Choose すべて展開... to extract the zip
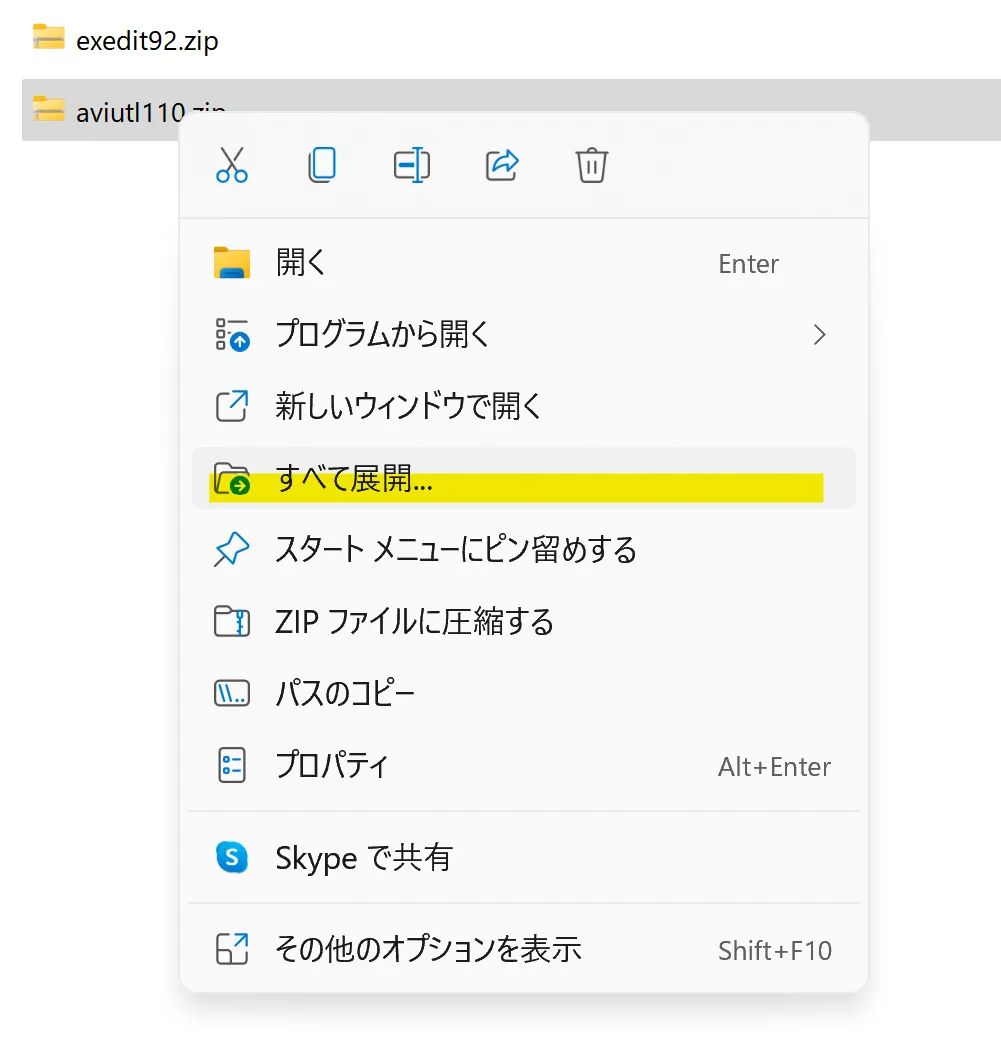Image resolution: width=1001 pixels, height=1059 pixels. coord(523,478)
